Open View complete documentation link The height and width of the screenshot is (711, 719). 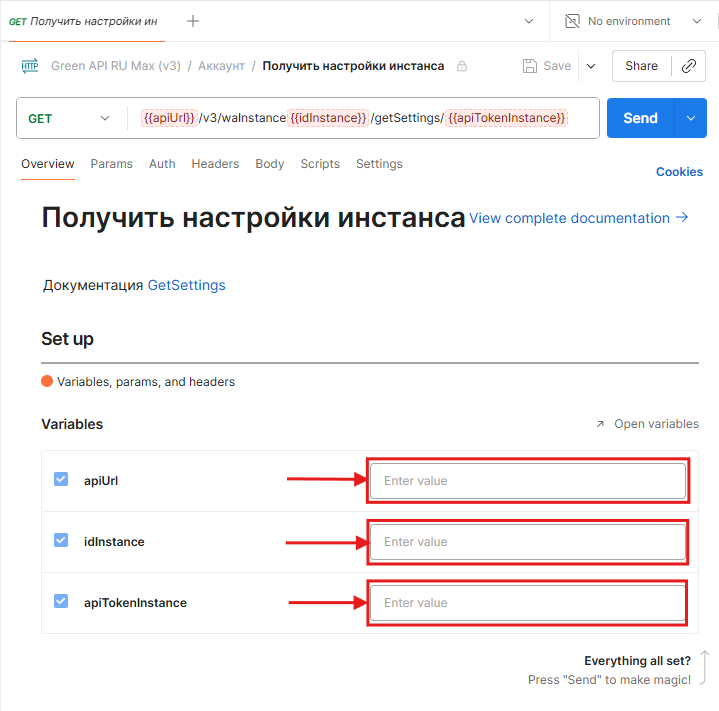578,218
